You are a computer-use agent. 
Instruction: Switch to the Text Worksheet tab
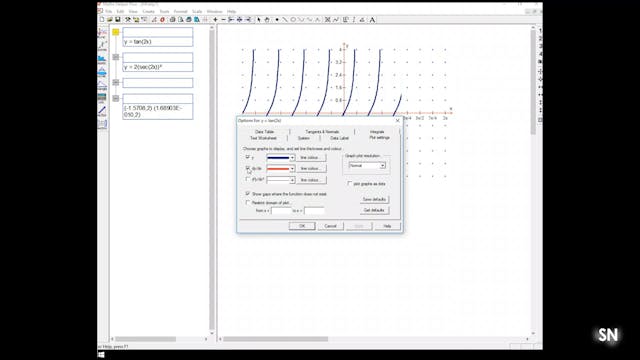[263, 138]
